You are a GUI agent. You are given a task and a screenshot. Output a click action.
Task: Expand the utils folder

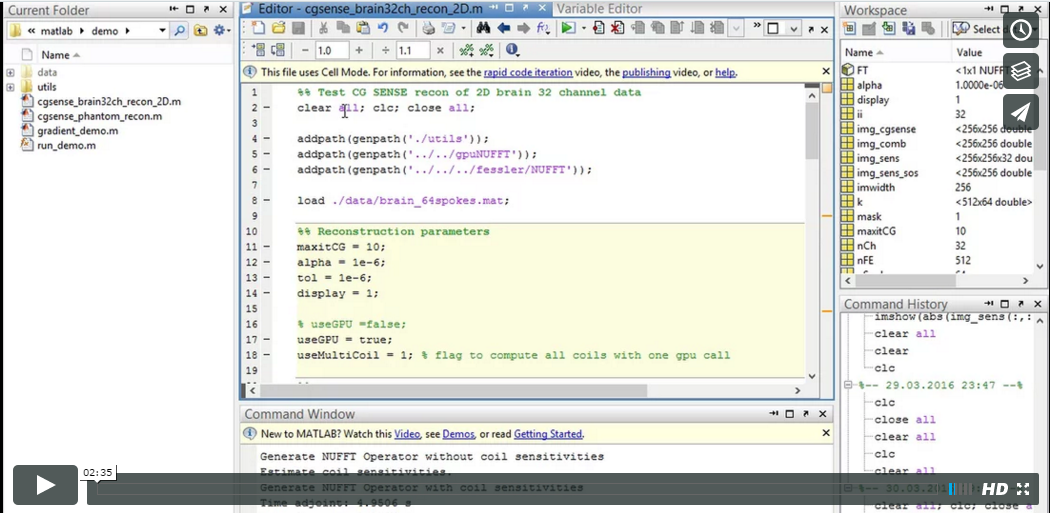click(10, 87)
